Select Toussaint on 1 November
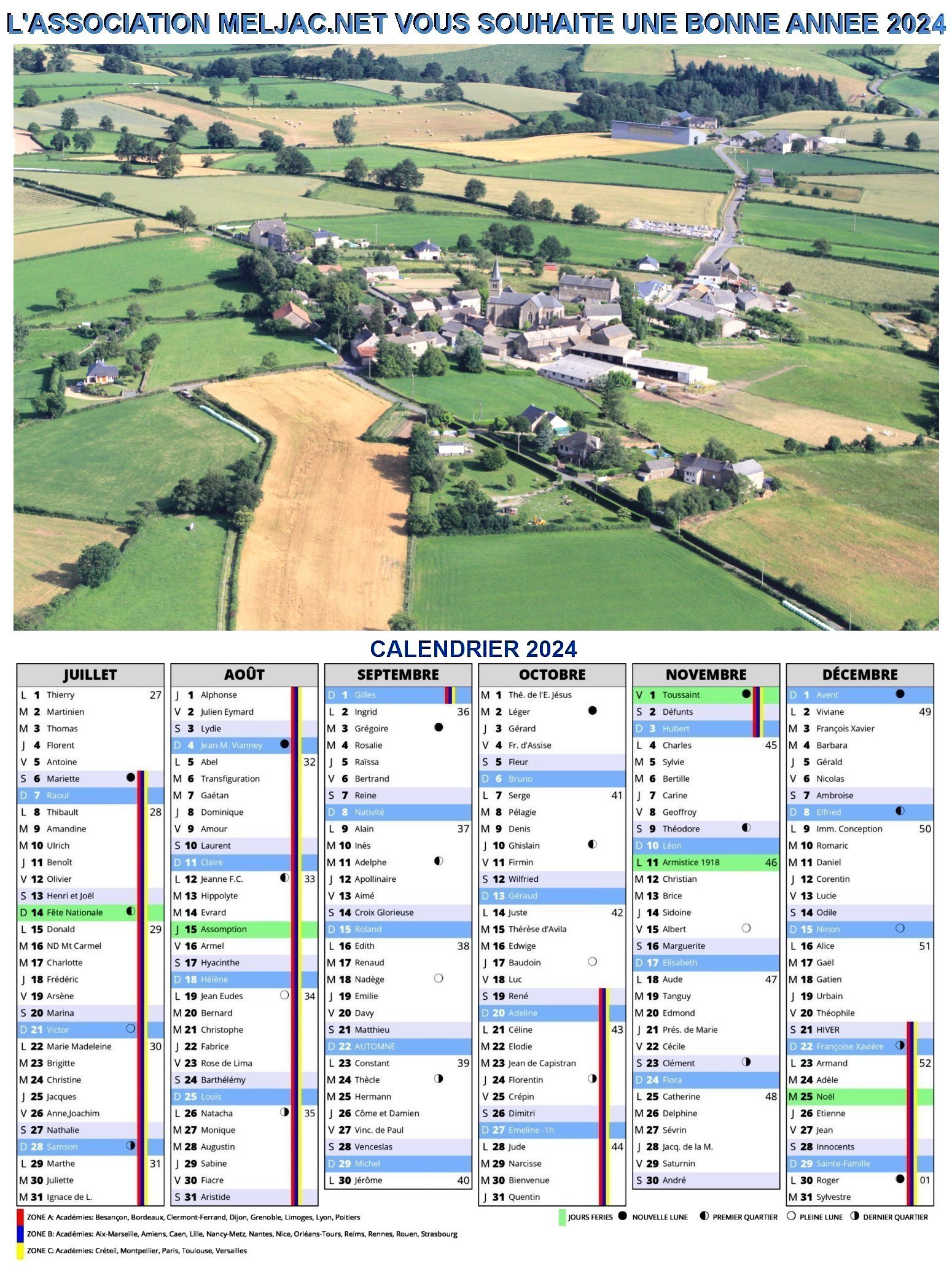This screenshot has width=952, height=1265. pyautogui.click(x=681, y=695)
